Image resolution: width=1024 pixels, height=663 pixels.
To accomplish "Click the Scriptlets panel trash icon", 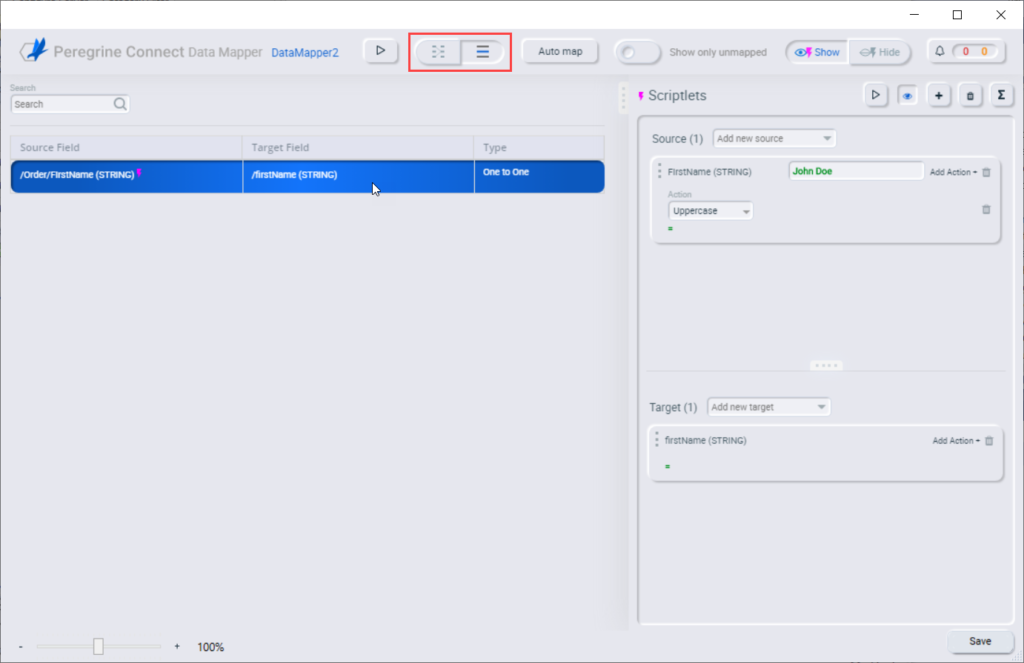I will coord(969,95).
